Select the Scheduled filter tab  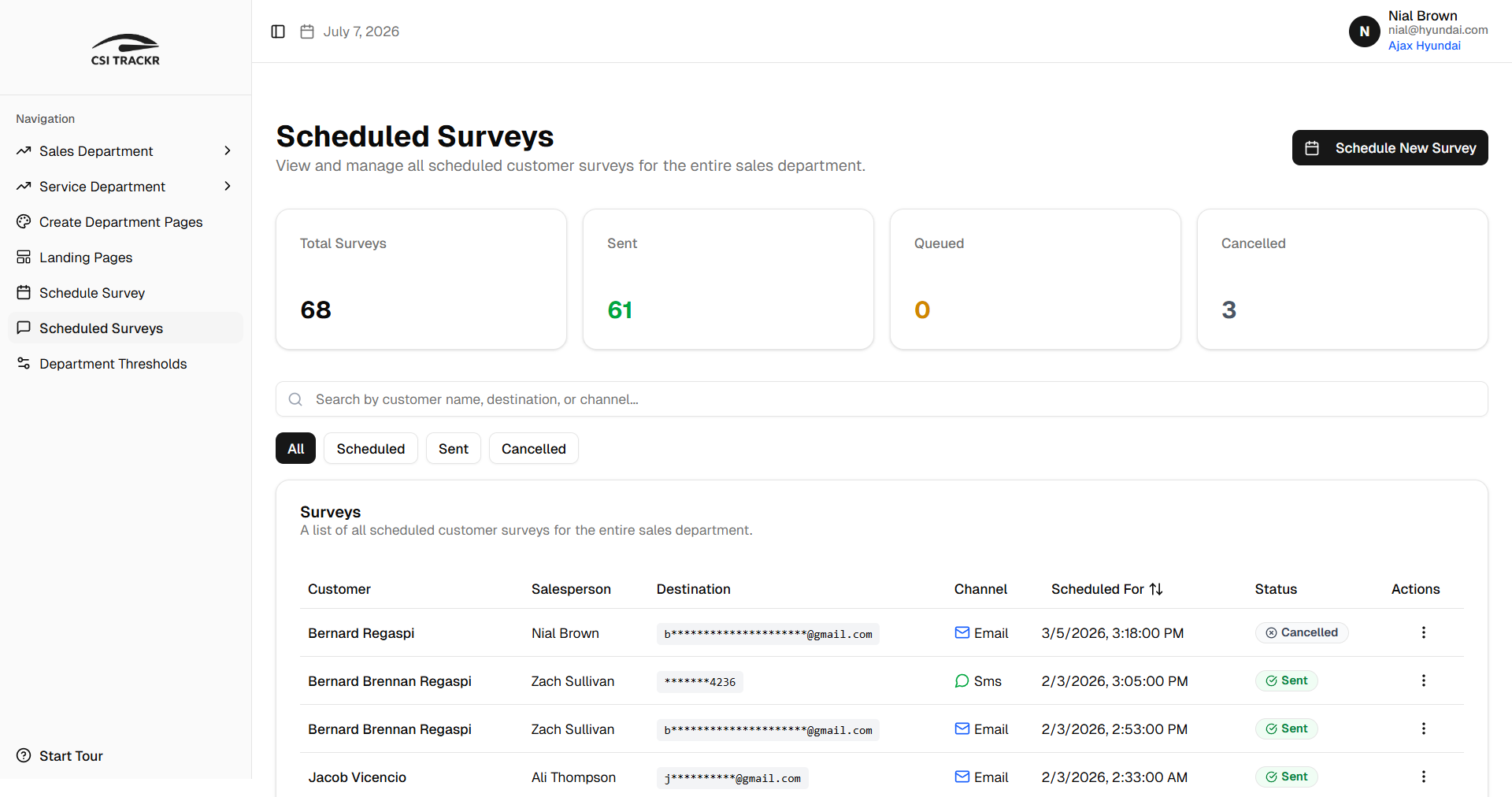coord(371,448)
